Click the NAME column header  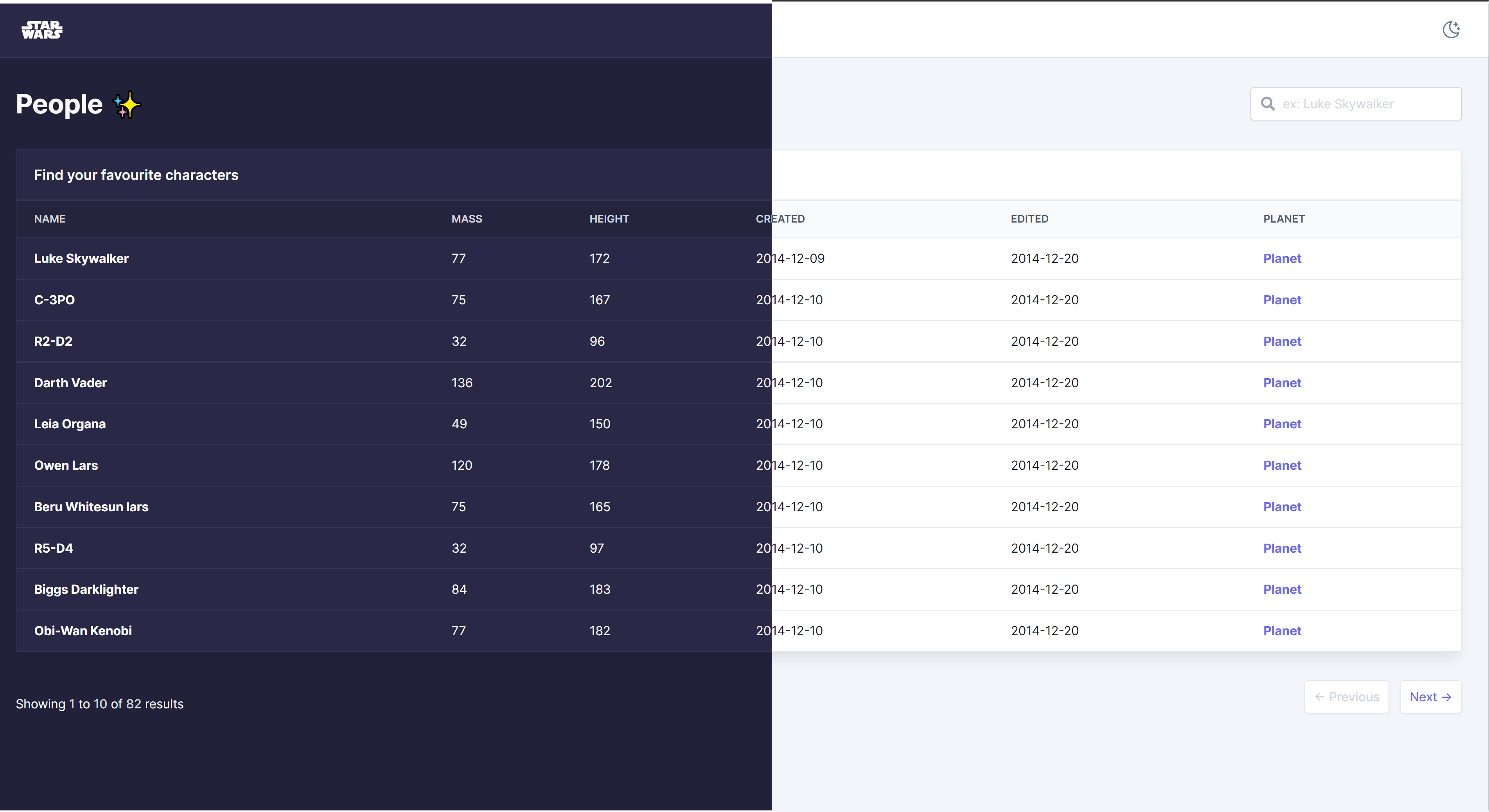pos(50,219)
